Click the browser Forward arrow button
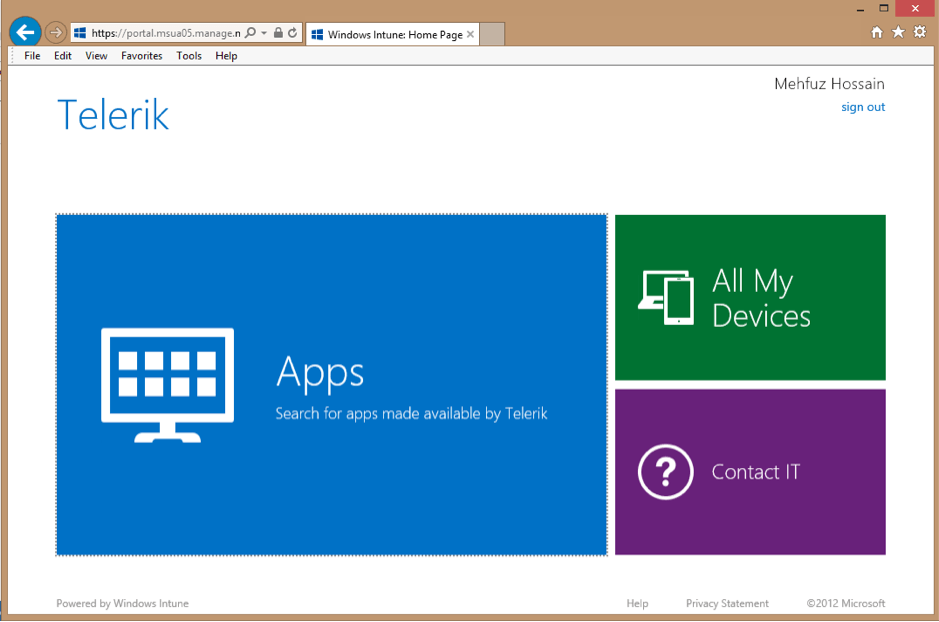The image size is (939, 622). coord(56,33)
